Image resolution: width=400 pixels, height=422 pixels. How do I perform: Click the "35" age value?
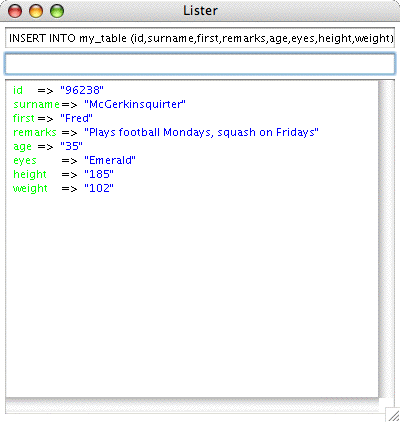[71, 146]
